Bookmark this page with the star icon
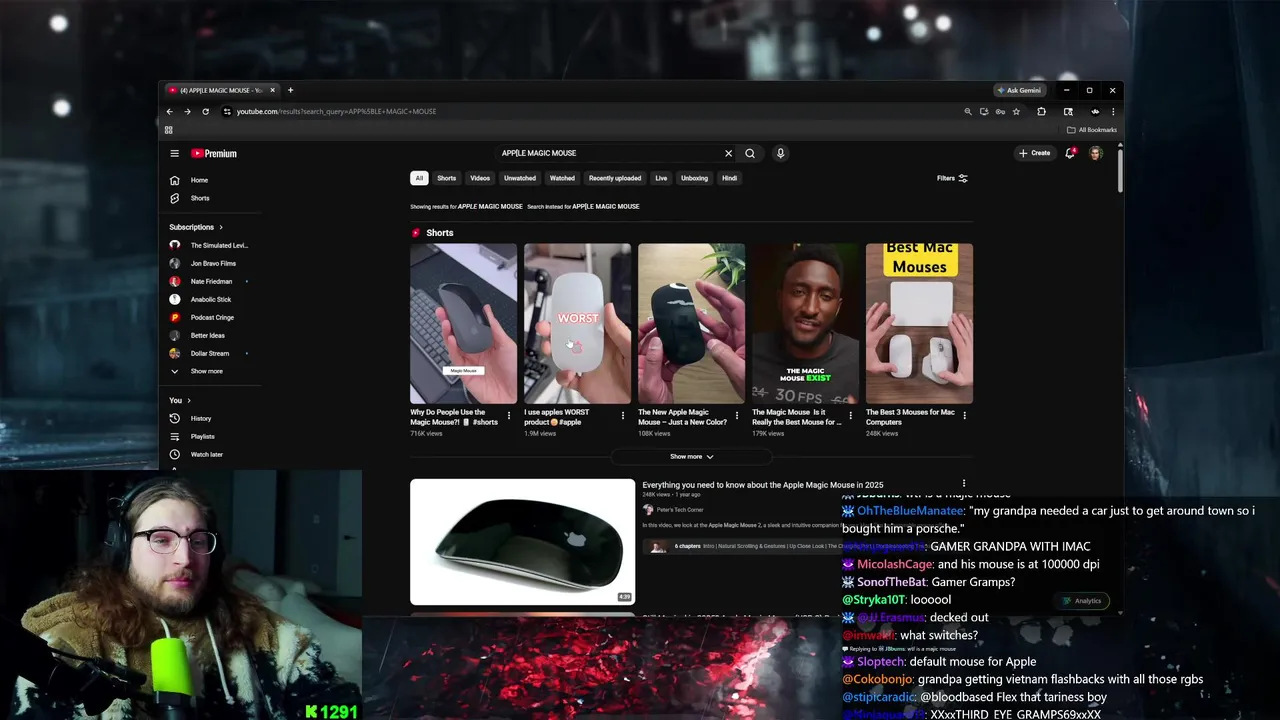Image resolution: width=1280 pixels, height=720 pixels. [1016, 111]
